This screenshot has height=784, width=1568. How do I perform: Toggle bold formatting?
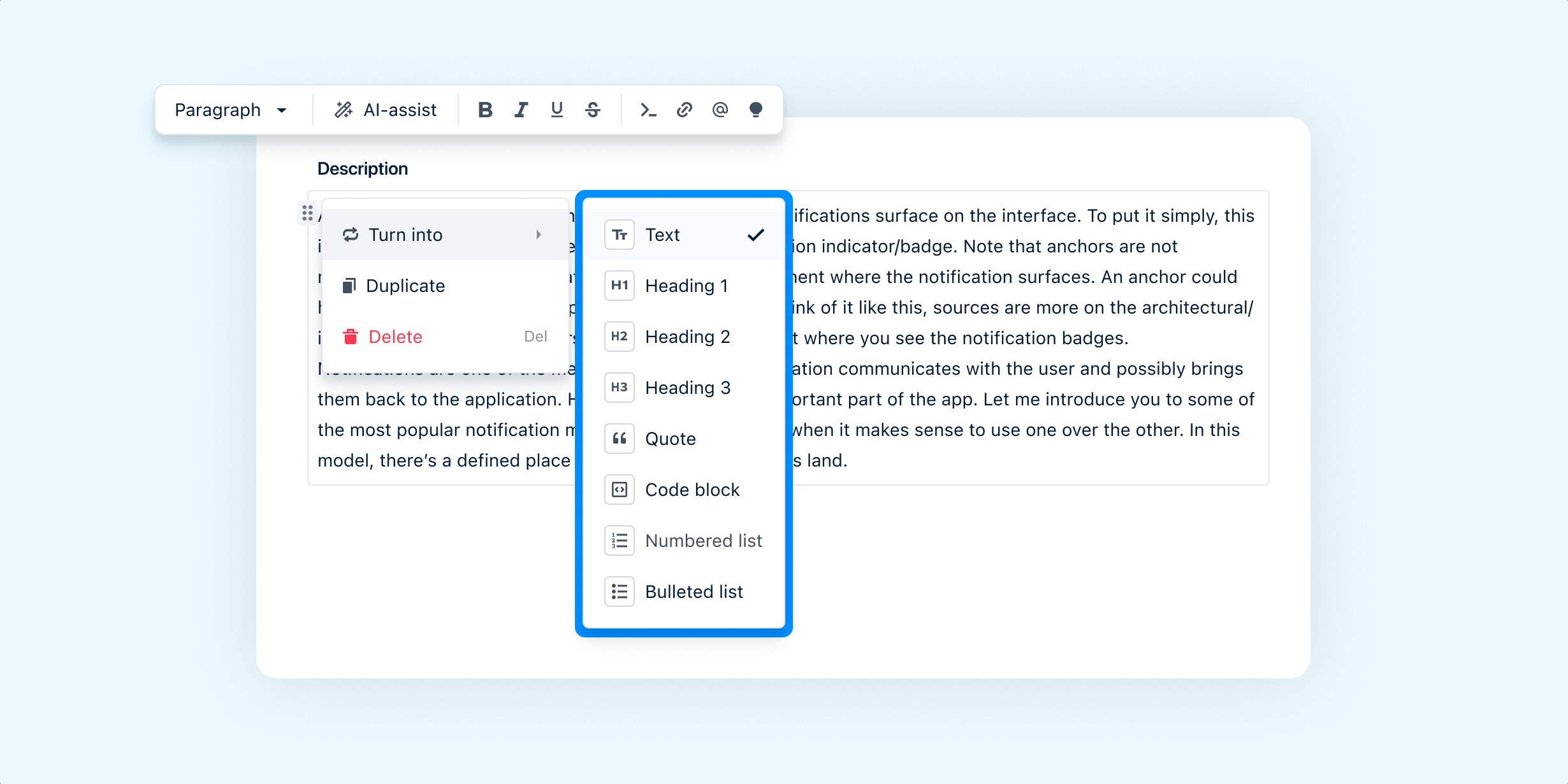[x=485, y=110]
